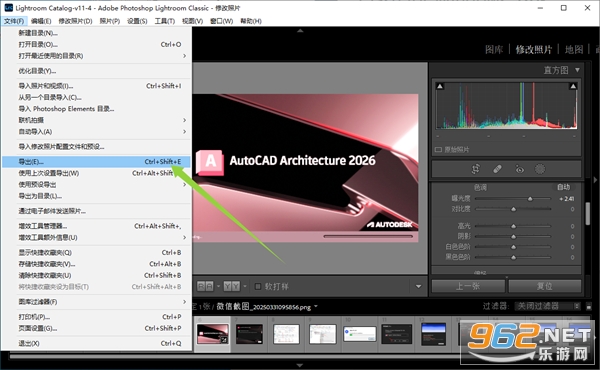
Task: Hide the top module picker via arrow
Action: tap(300, 30)
